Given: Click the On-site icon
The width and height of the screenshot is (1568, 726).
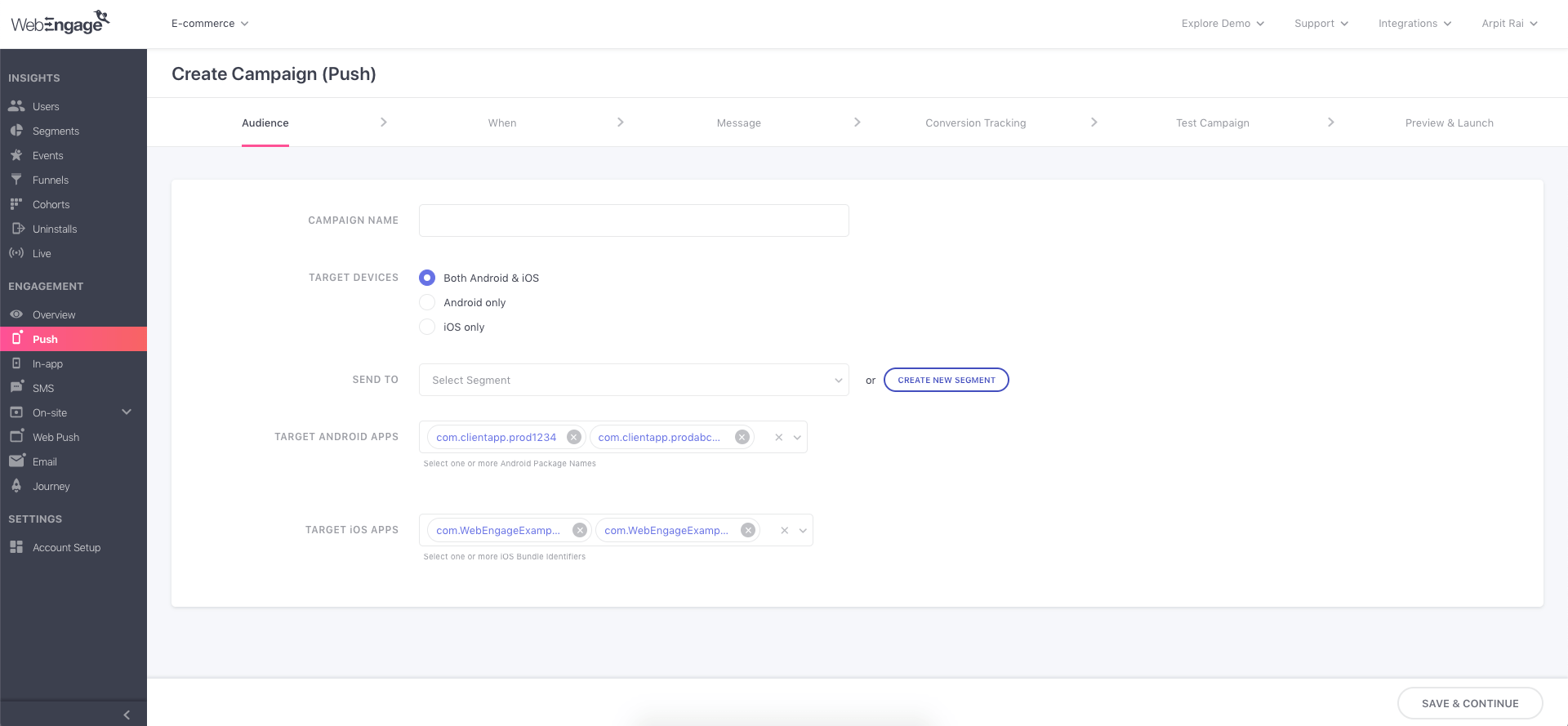Looking at the screenshot, I should [x=16, y=412].
